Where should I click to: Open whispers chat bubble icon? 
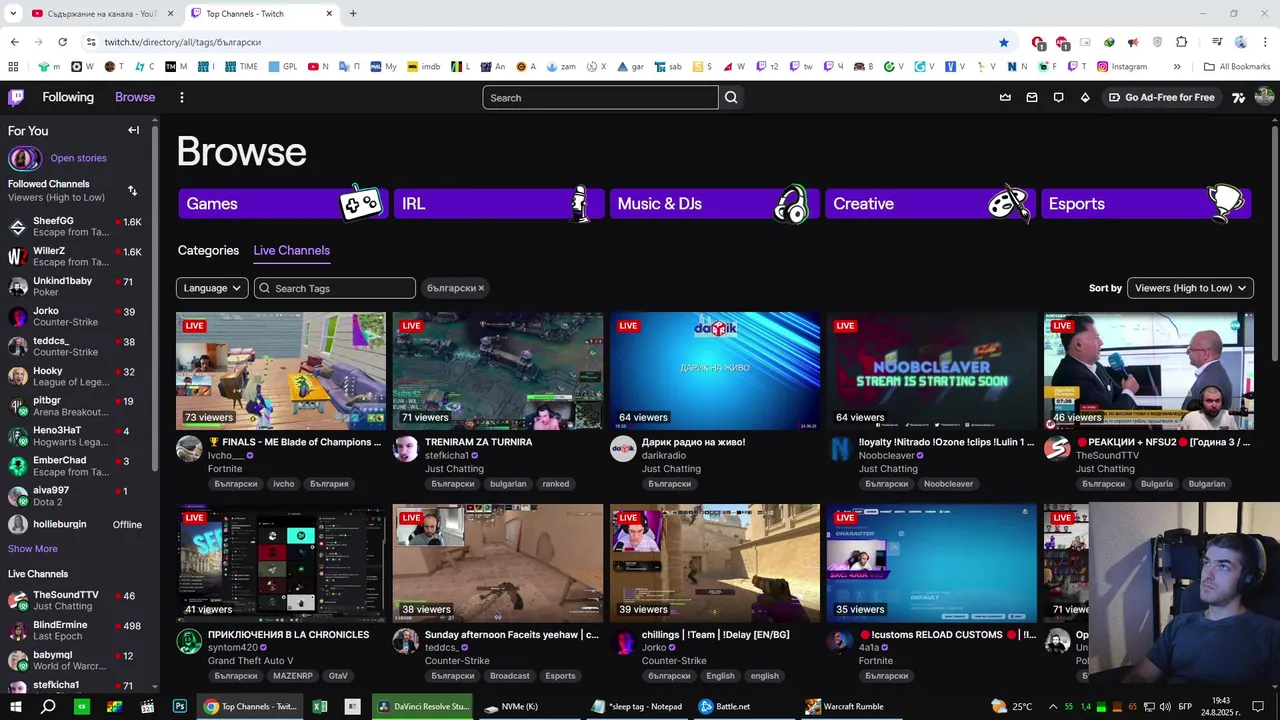coord(1058,97)
